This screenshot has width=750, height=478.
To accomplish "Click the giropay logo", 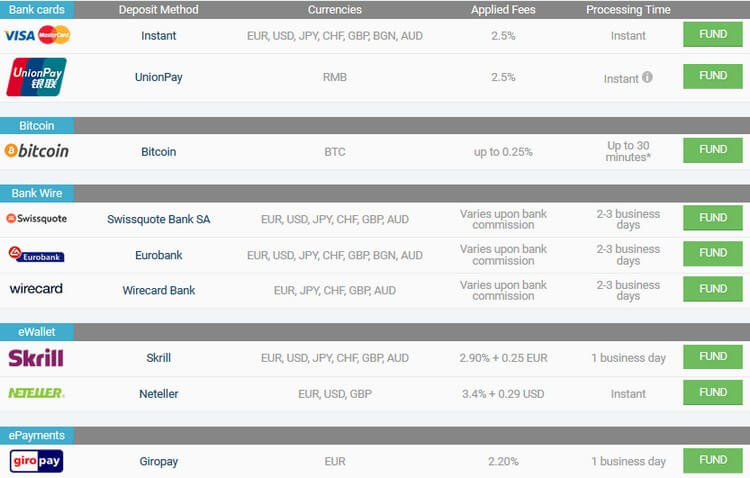I will (x=36, y=461).
